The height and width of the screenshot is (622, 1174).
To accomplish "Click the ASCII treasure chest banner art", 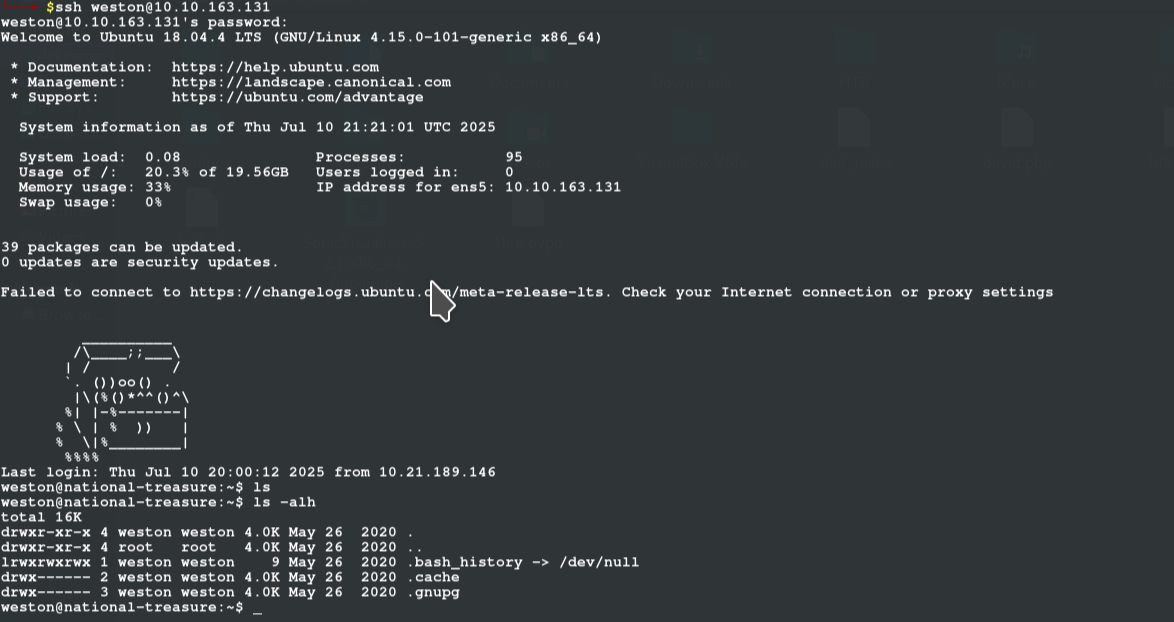I will click(x=122, y=398).
